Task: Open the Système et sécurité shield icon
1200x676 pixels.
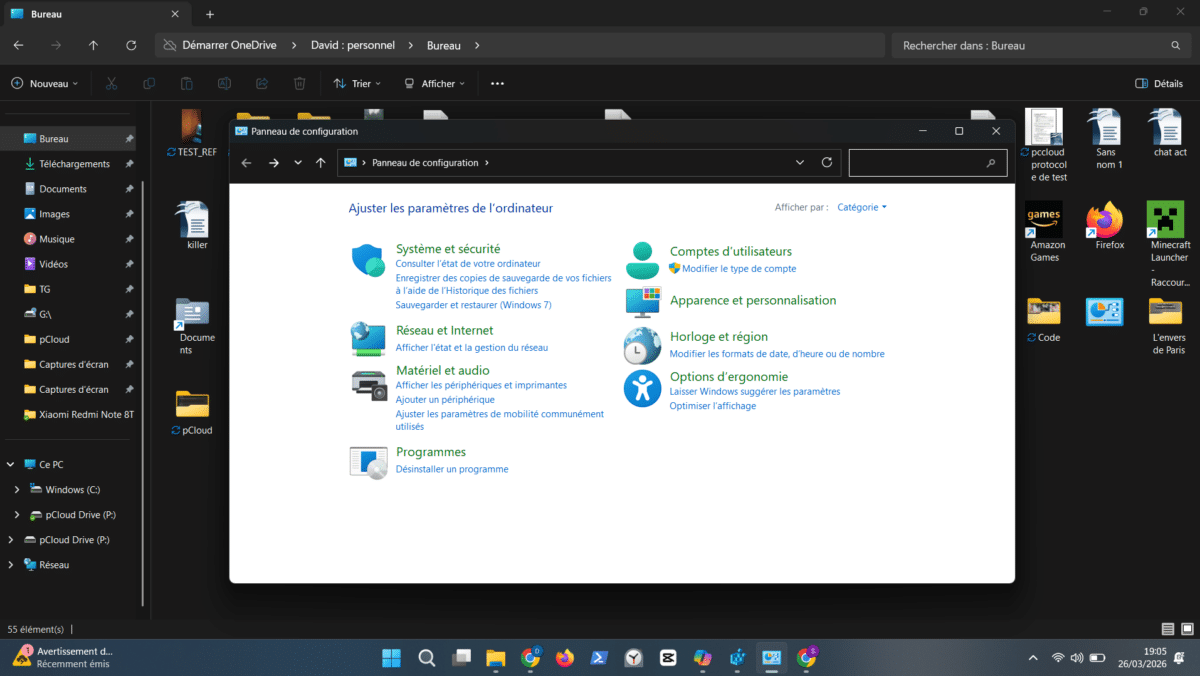Action: [x=368, y=258]
